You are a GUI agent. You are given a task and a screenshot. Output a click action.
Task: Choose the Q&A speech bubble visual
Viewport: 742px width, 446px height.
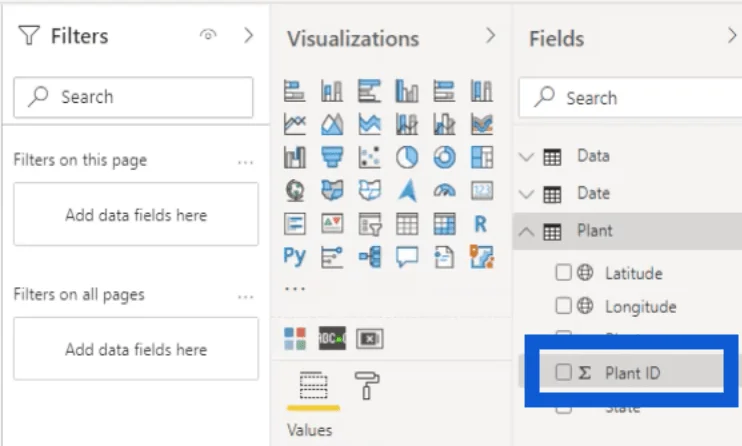(x=407, y=257)
